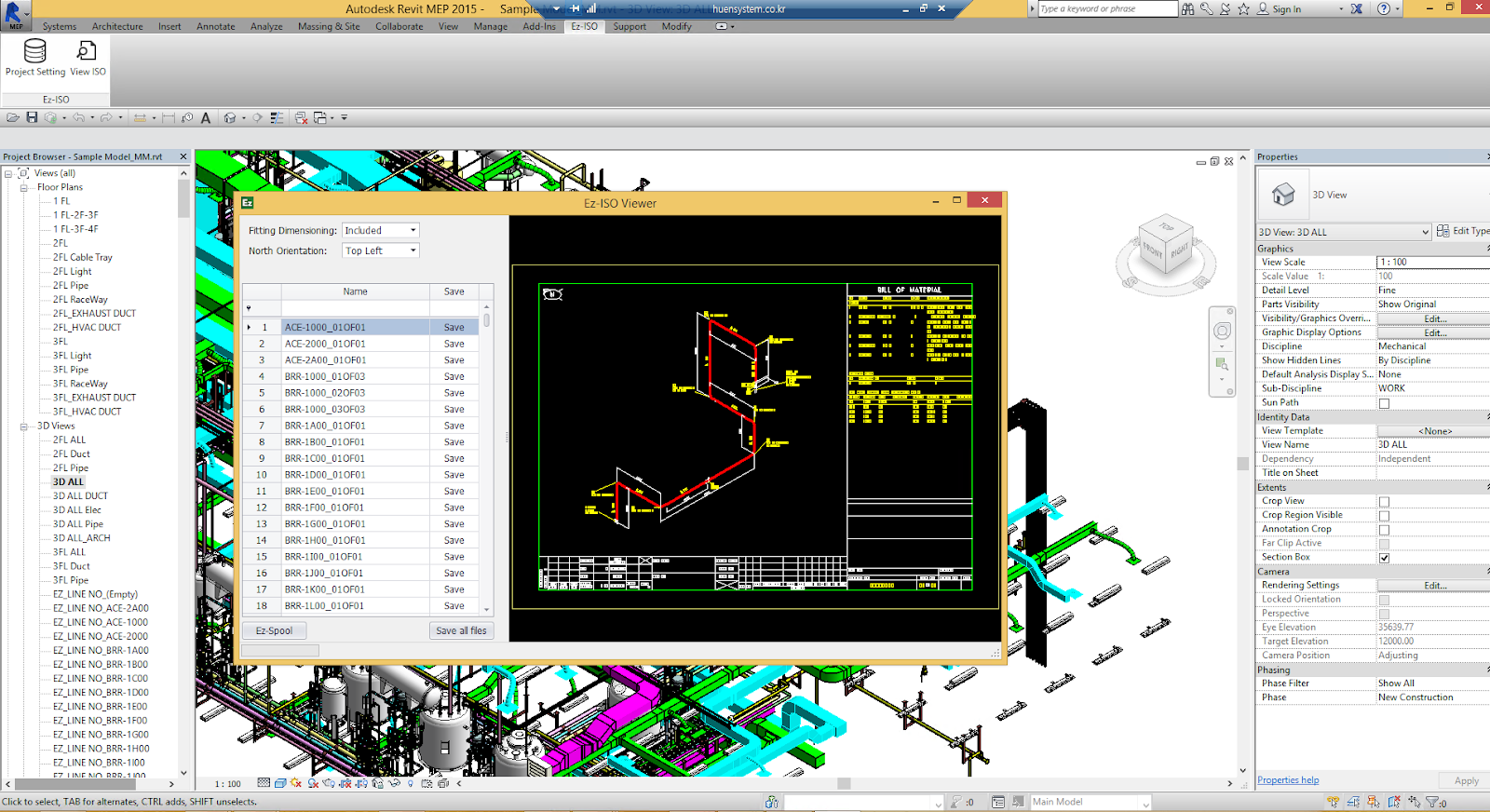
Task: Save the project with the floppy disk icon
Action: [x=32, y=118]
